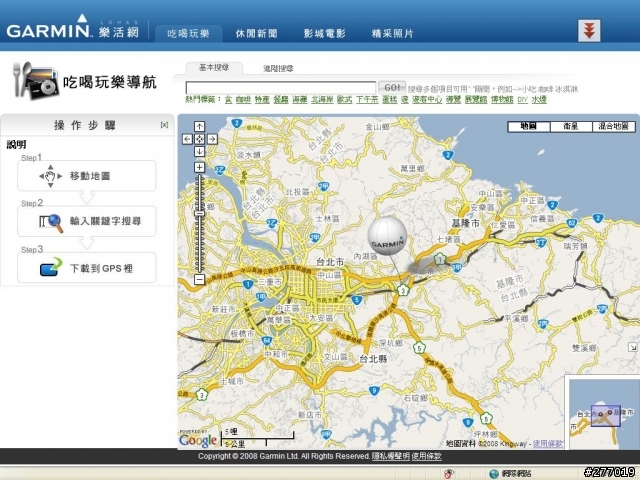The image size is (640, 480).
Task: Open the 隱私權聲明 footer link
Action: (391, 456)
